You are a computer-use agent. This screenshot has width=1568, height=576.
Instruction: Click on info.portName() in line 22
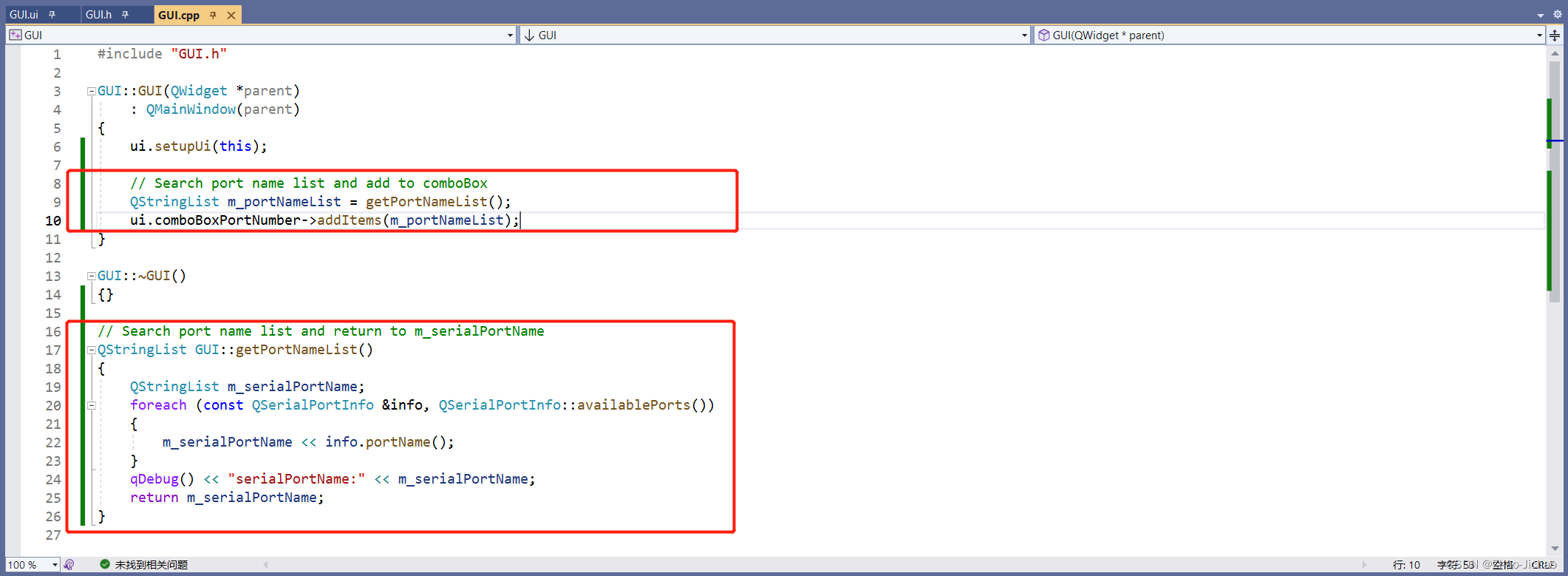(386, 442)
